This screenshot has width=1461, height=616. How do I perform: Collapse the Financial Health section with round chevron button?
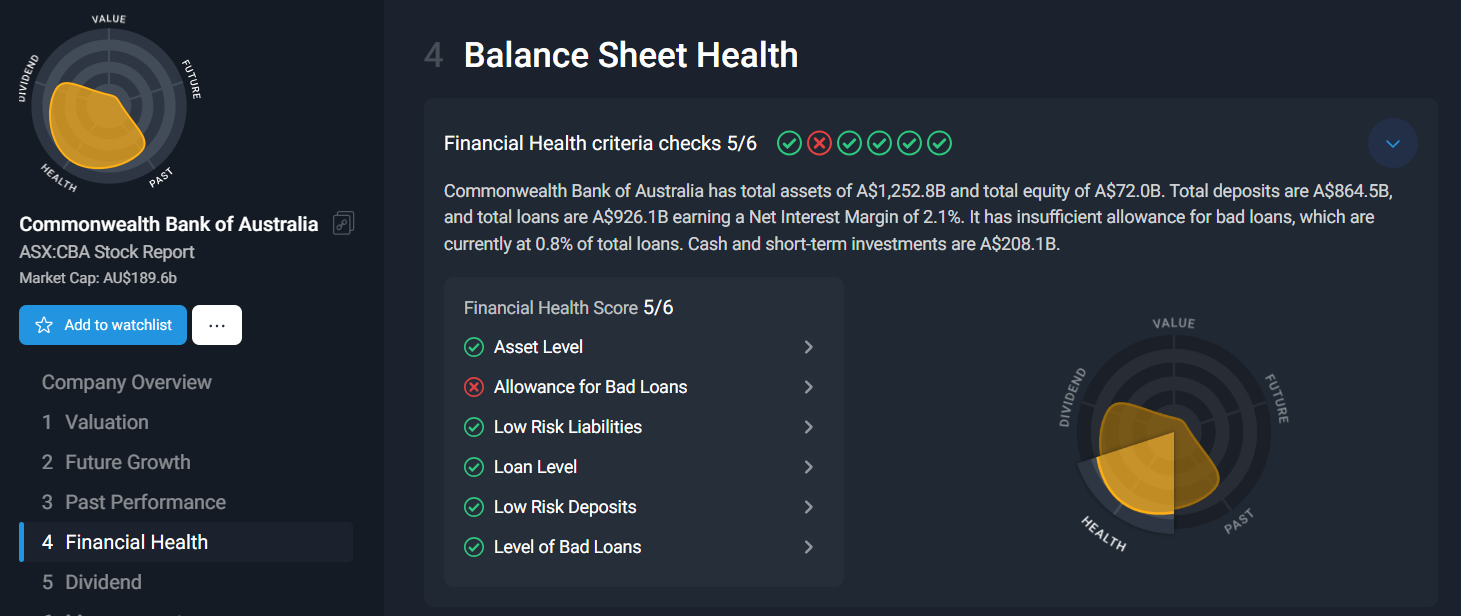coord(1393,143)
